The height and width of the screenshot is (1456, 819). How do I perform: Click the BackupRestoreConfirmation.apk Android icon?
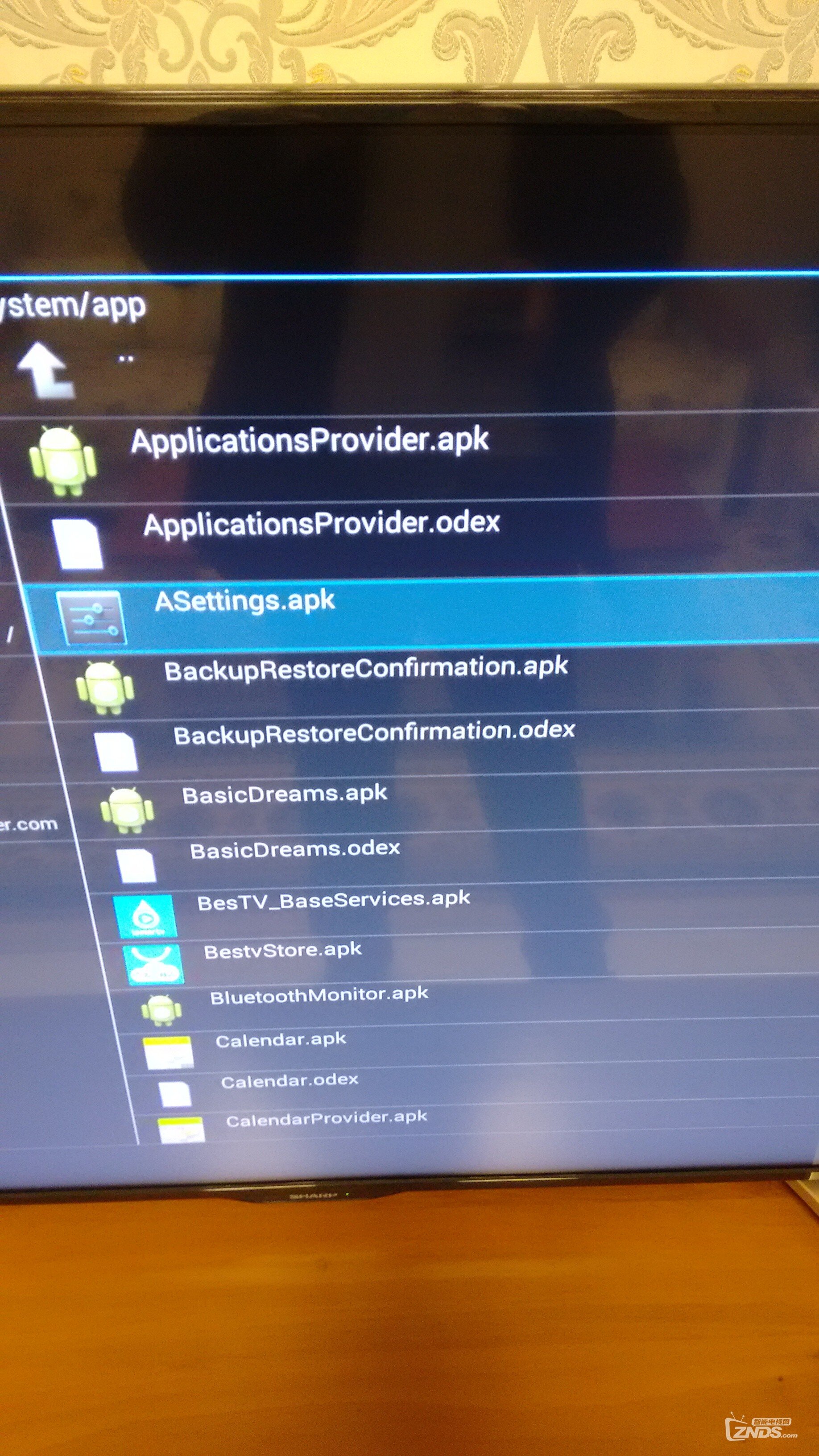(105, 687)
